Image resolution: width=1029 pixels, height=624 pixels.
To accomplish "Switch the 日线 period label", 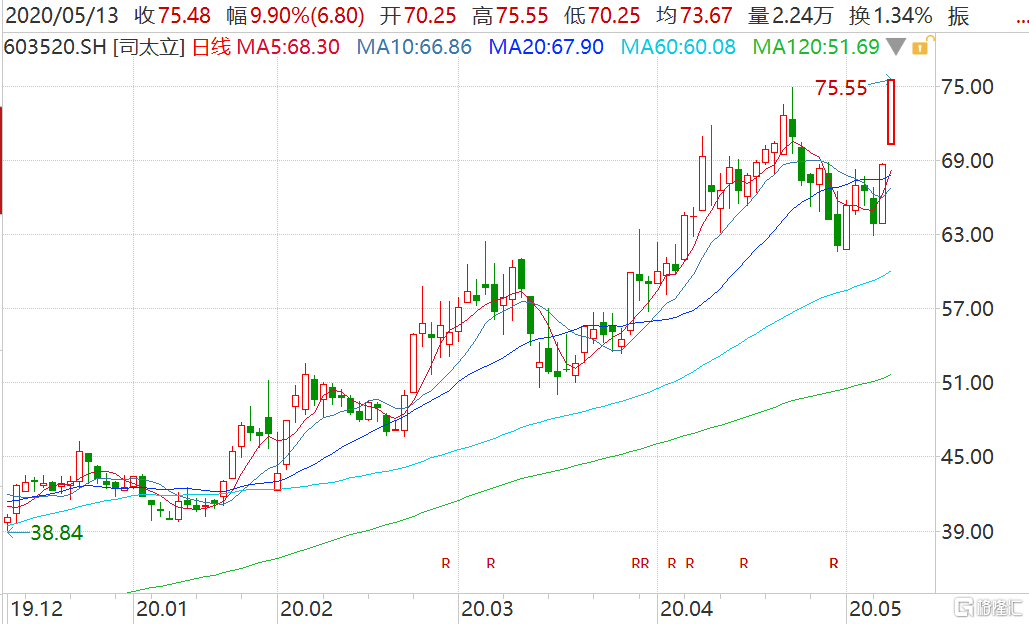I will [211, 47].
